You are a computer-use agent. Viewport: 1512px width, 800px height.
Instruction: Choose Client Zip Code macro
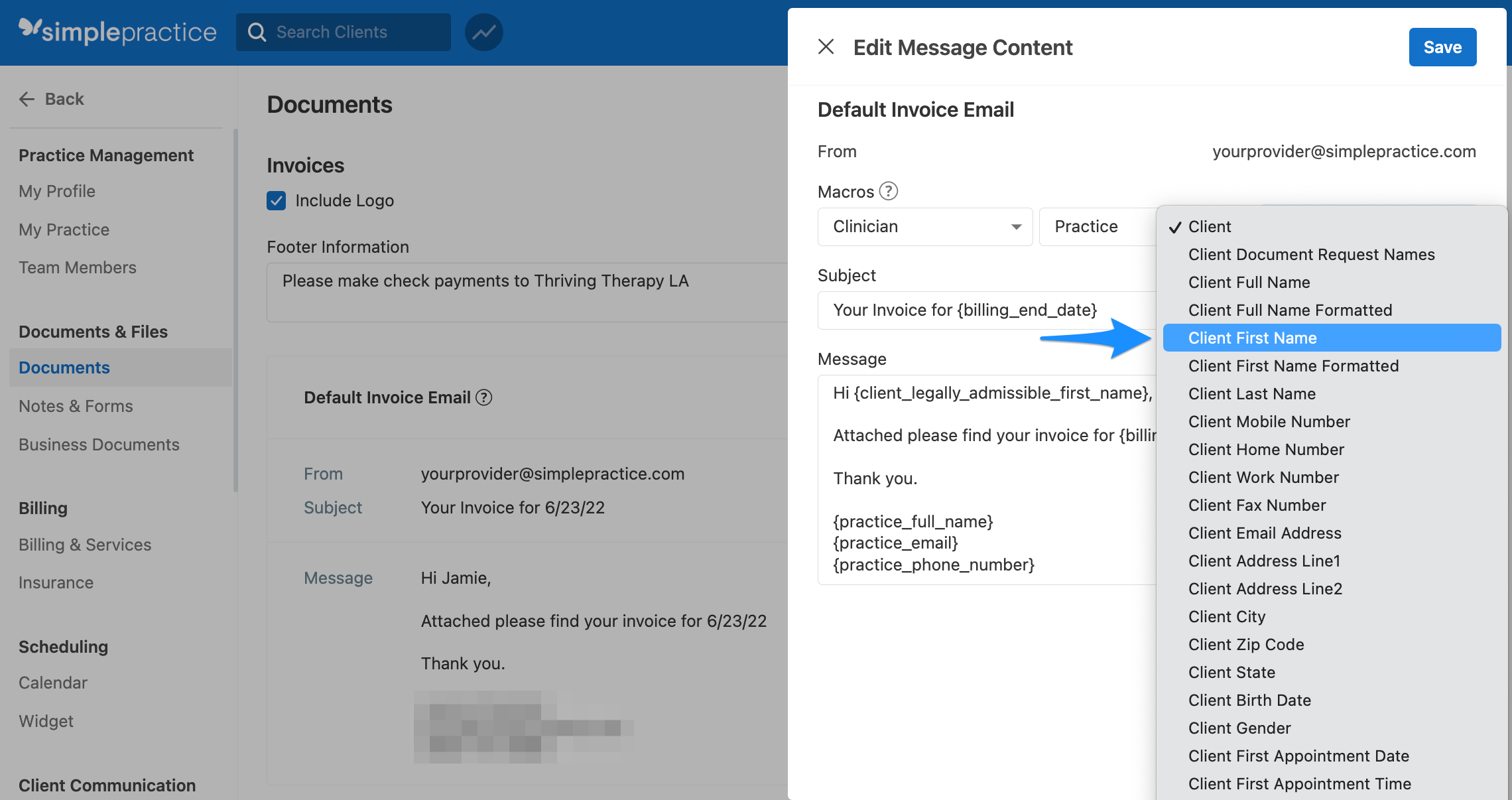click(1332, 645)
